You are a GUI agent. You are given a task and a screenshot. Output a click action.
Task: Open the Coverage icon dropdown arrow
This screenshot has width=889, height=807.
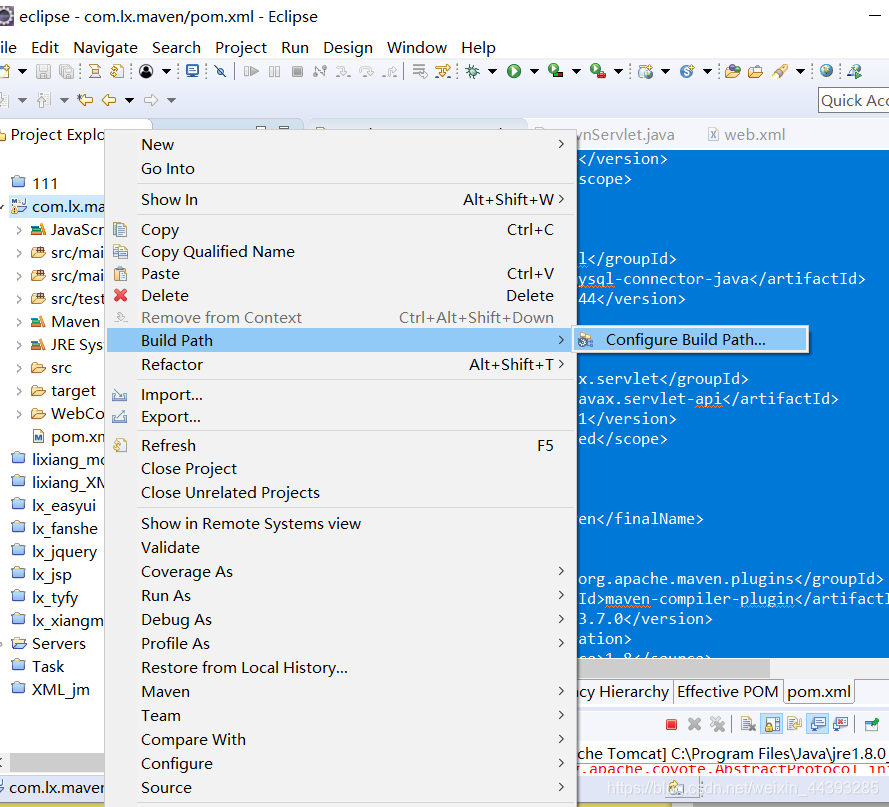(x=576, y=71)
